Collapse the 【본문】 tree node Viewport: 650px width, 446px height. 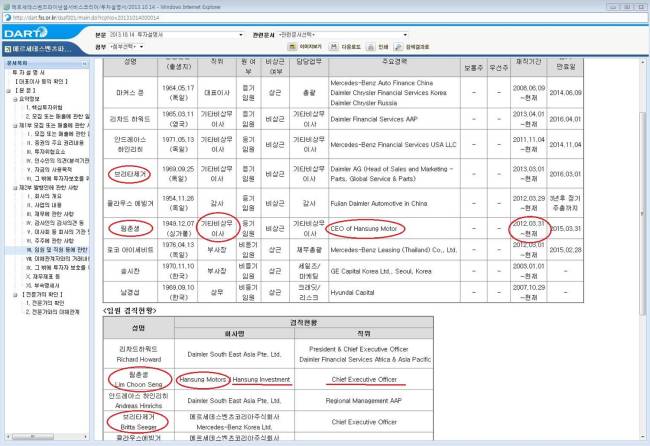[x=9, y=90]
